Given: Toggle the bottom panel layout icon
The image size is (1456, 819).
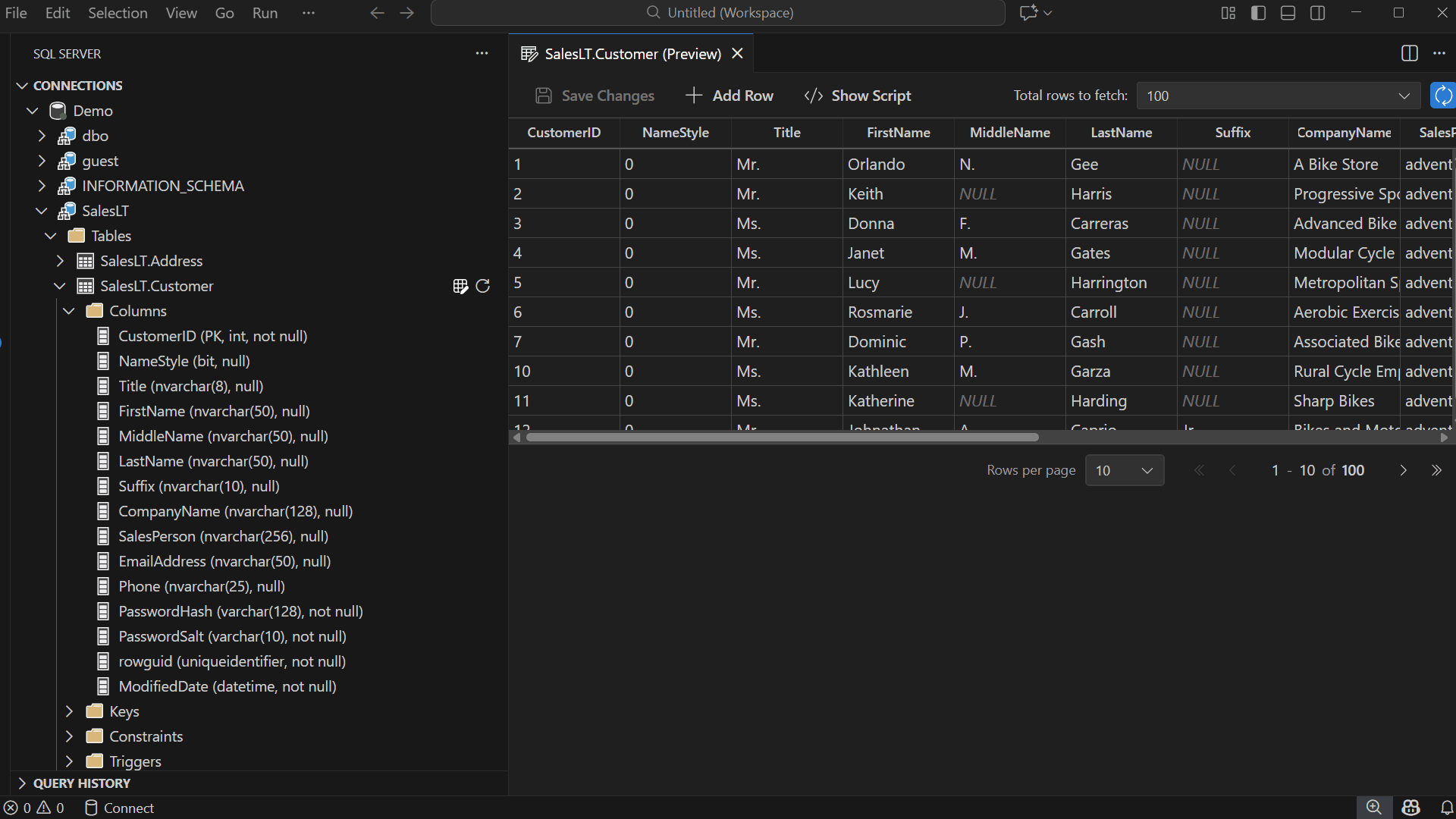Looking at the screenshot, I should pos(1288,13).
